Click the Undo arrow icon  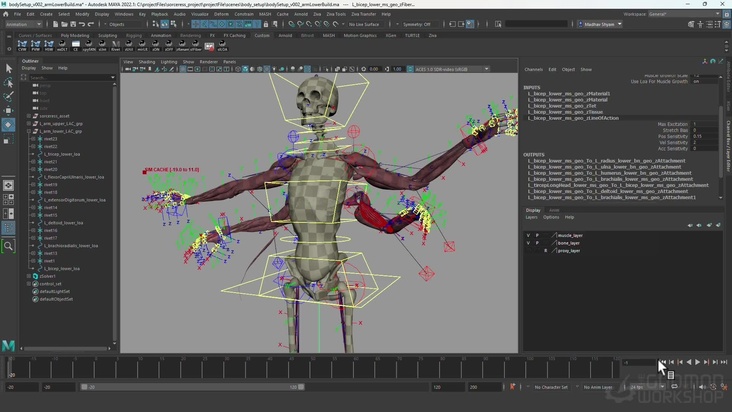[x=82, y=24]
